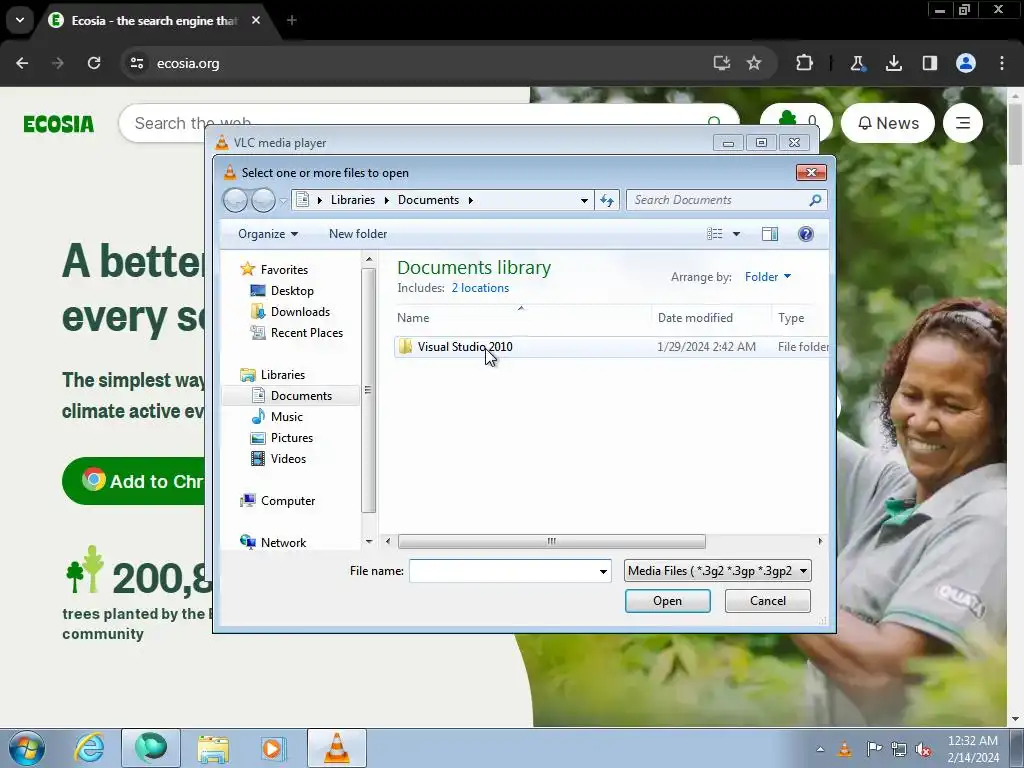
Task: Open Chrome downloads icon
Action: pyautogui.click(x=893, y=63)
